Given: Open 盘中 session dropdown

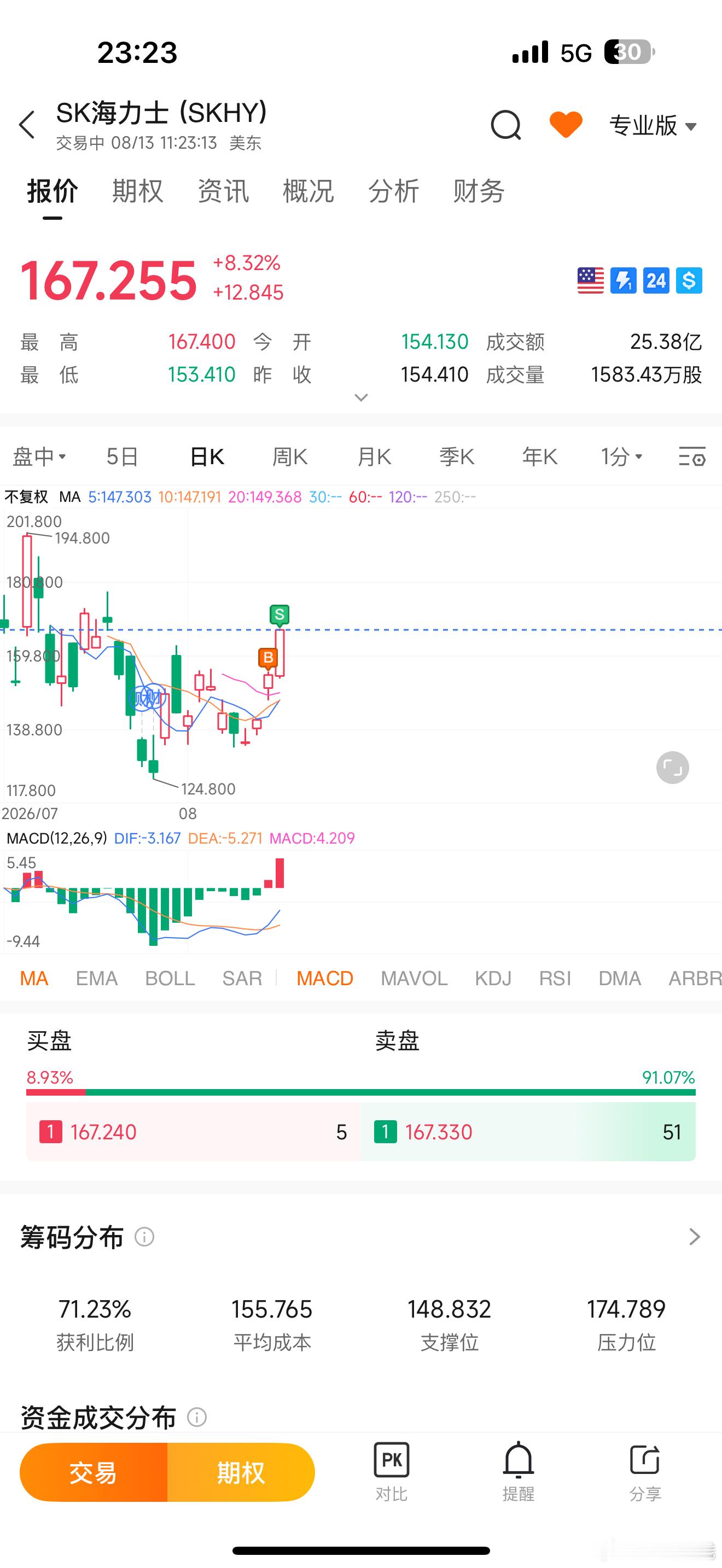Looking at the screenshot, I should pos(39,456).
